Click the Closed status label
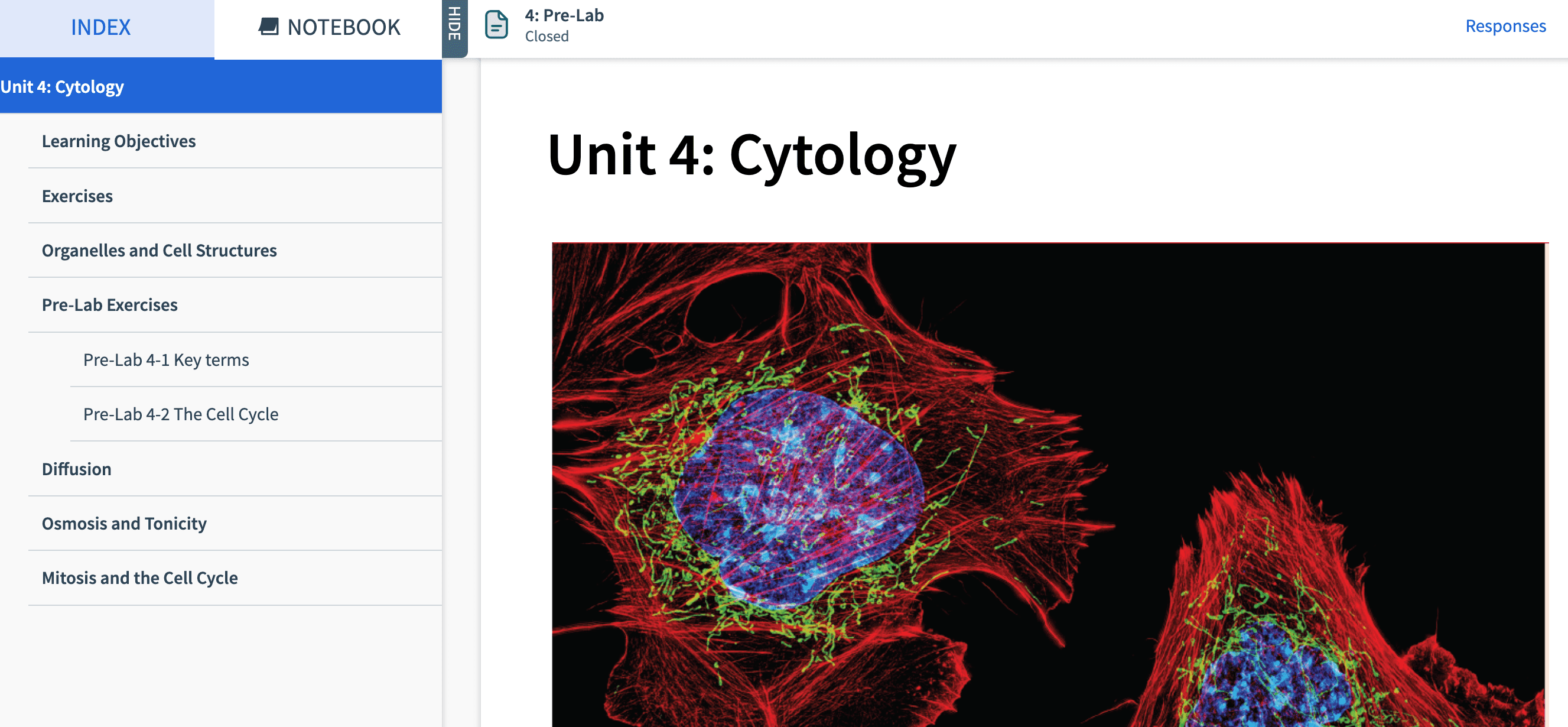The width and height of the screenshot is (1568, 727). (546, 37)
